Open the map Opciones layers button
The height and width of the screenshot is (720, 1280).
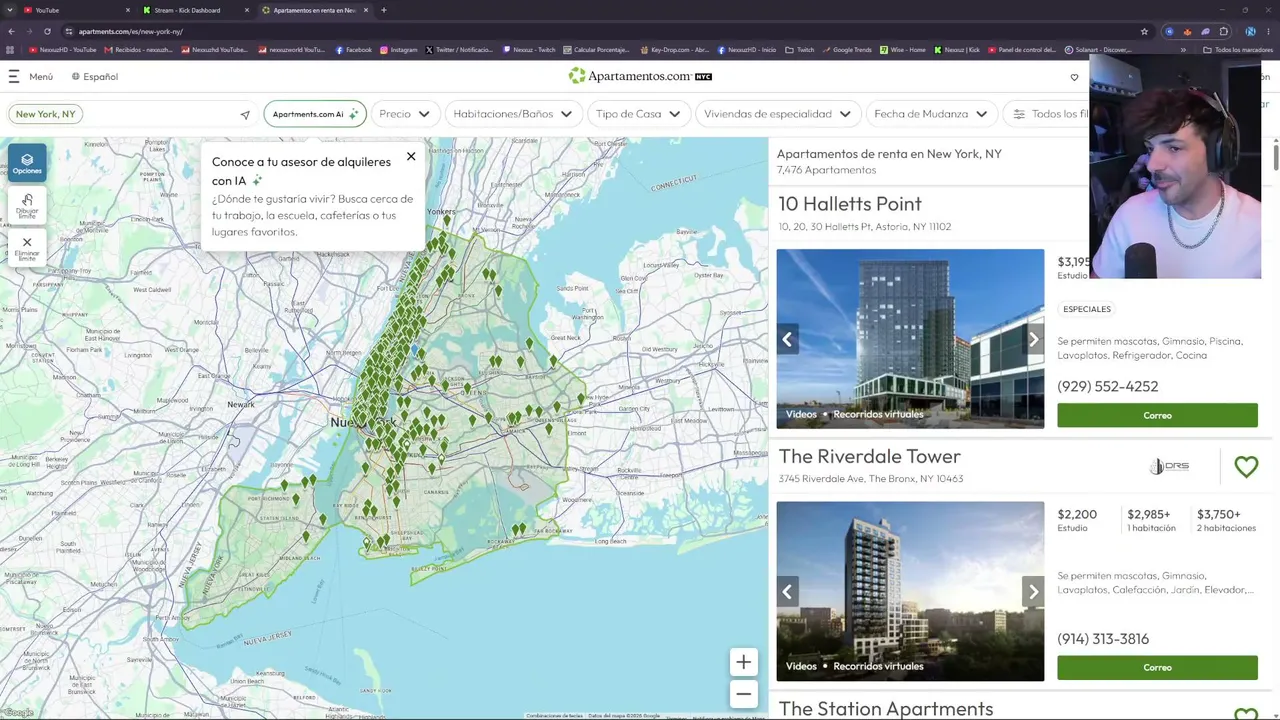[x=27, y=163]
